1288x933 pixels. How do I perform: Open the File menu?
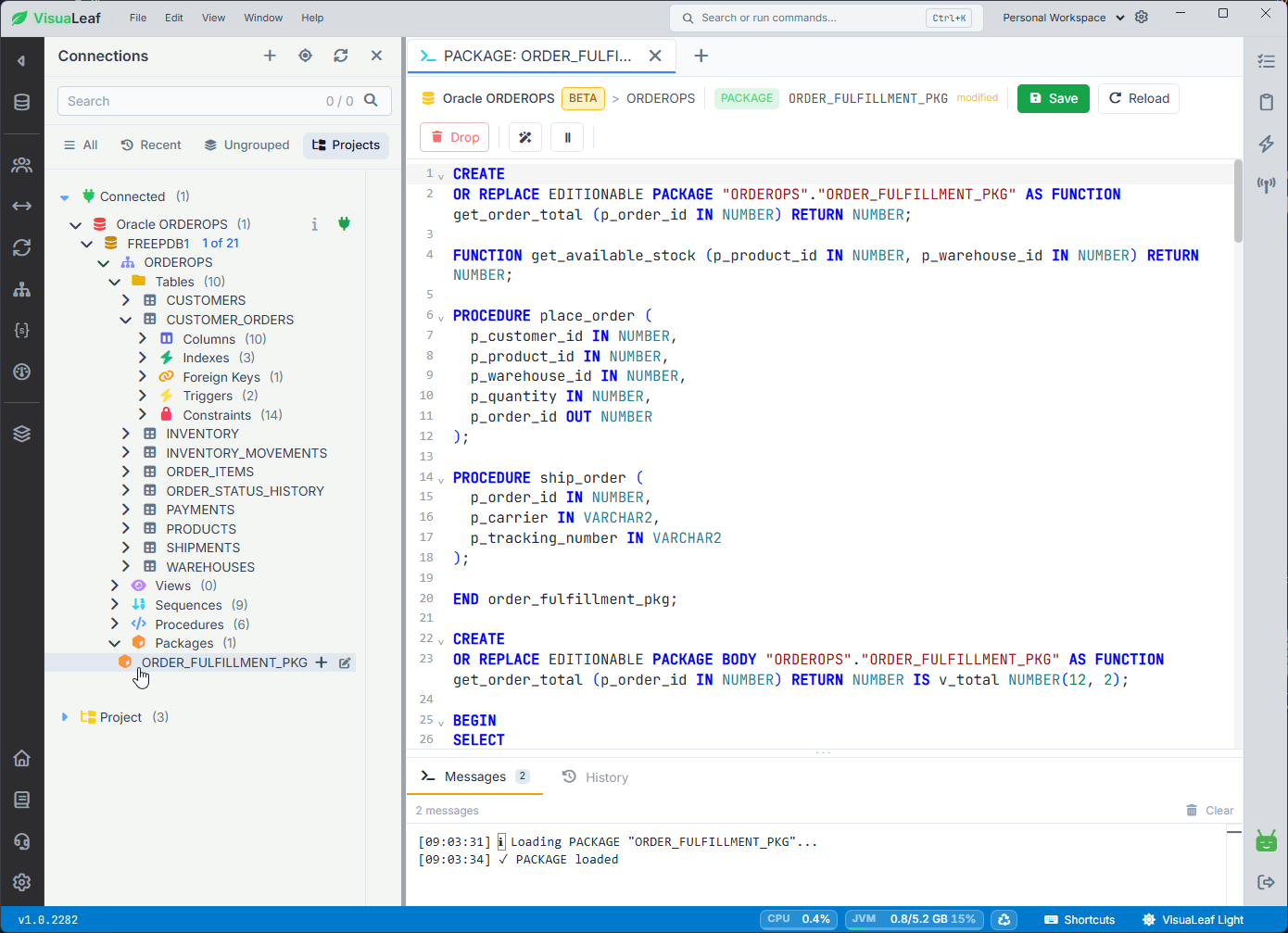pos(138,18)
